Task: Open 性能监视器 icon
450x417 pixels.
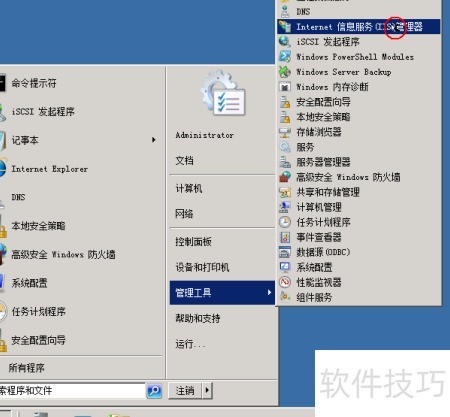Action: coord(285,282)
